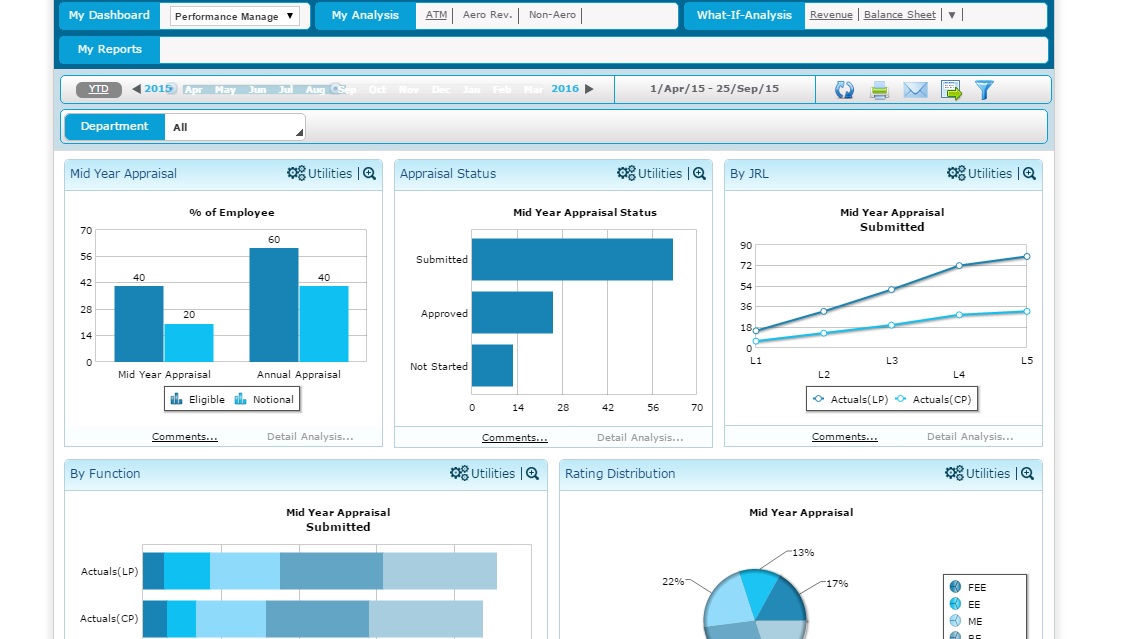Screen dimensions: 1123x639
Task: Zoom the Mid Year Appraisal panel
Action: point(370,173)
